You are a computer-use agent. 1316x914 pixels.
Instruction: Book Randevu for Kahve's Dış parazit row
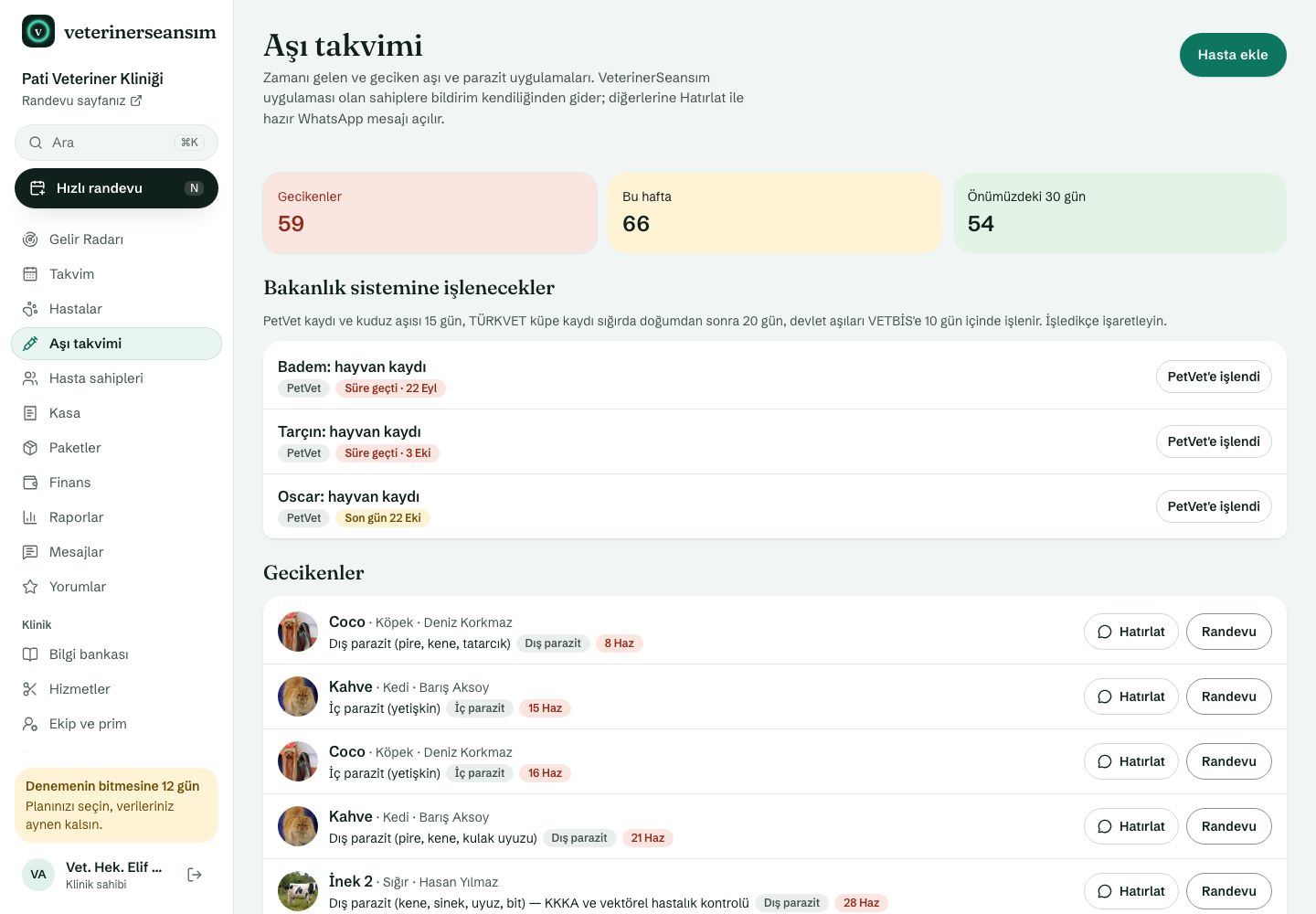coord(1229,826)
